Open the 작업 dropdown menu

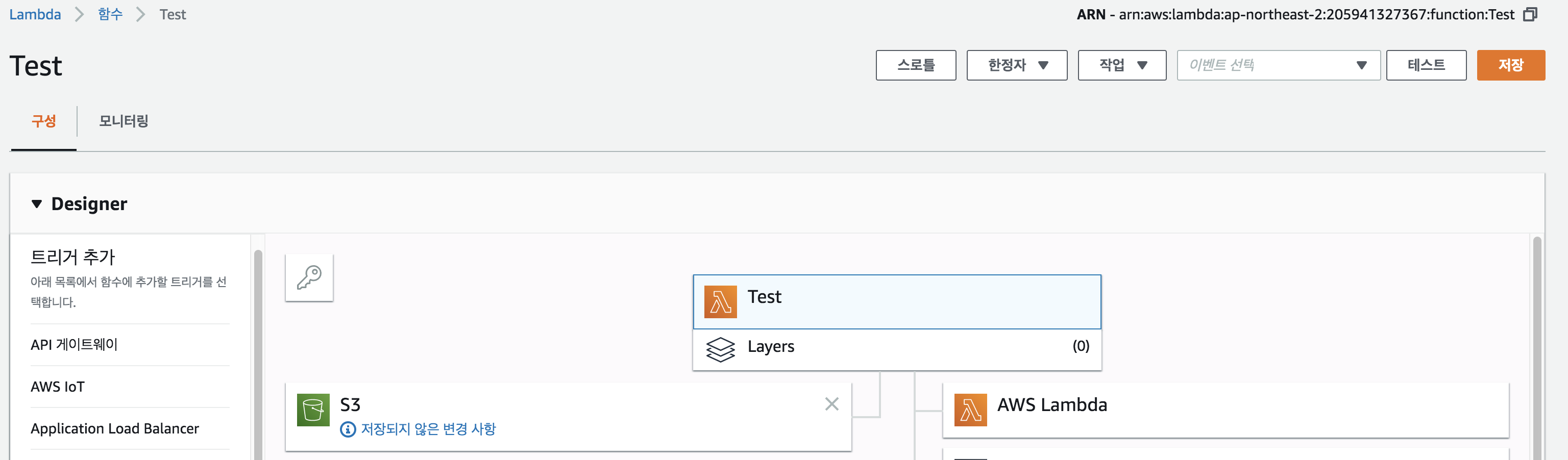(1122, 65)
